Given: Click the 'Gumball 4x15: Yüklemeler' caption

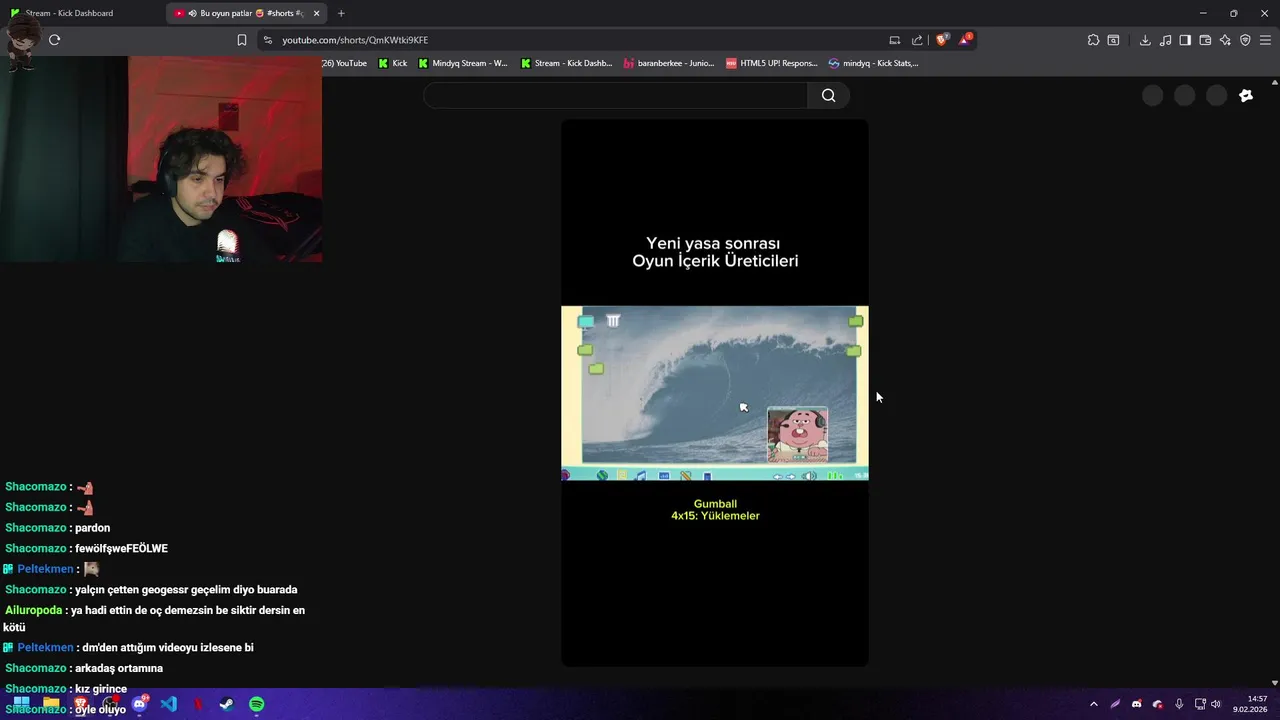Looking at the screenshot, I should (715, 510).
